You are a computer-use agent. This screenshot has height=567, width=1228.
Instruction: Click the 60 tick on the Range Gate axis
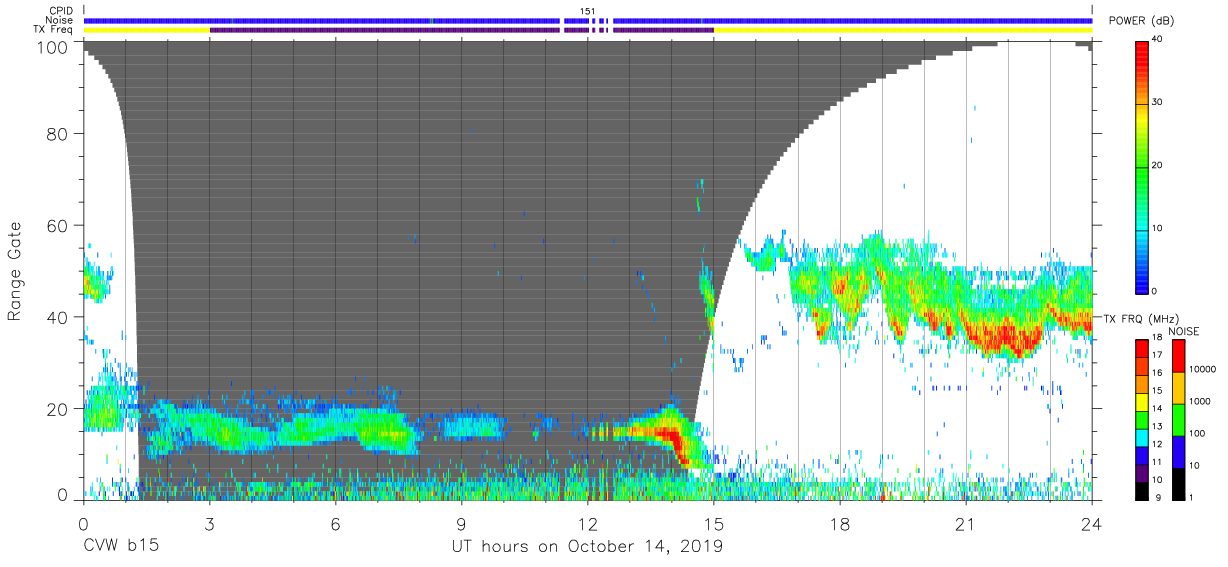[x=57, y=226]
